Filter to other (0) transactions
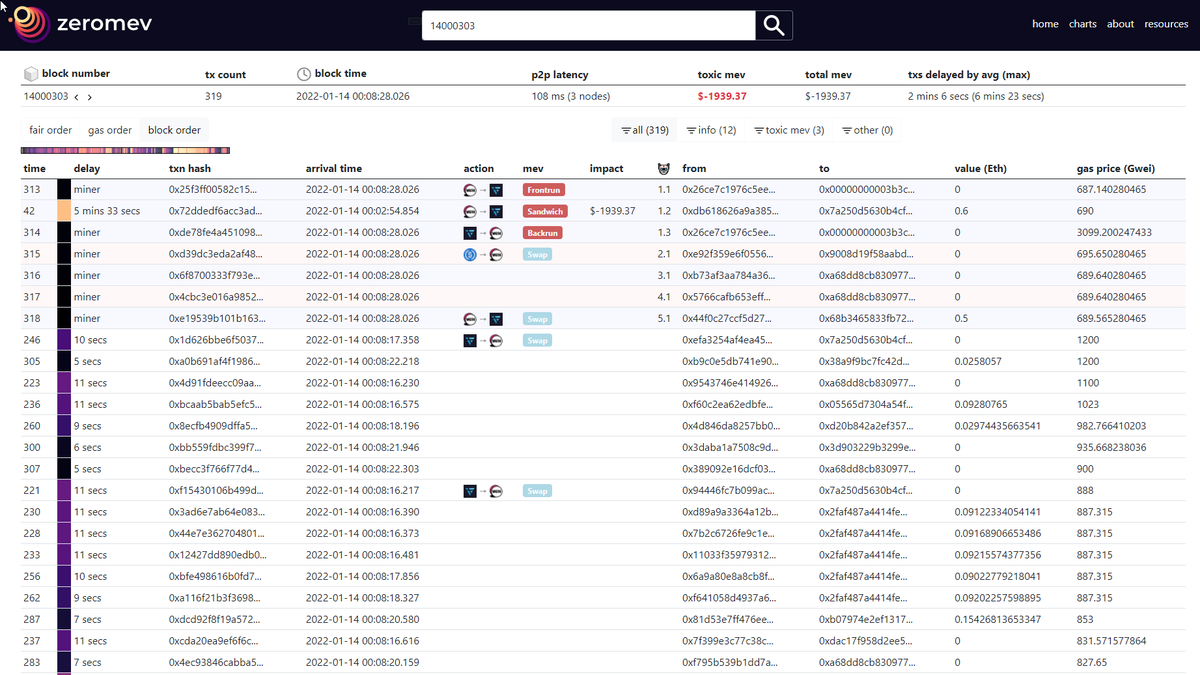Image resolution: width=1200 pixels, height=675 pixels. (x=867, y=130)
